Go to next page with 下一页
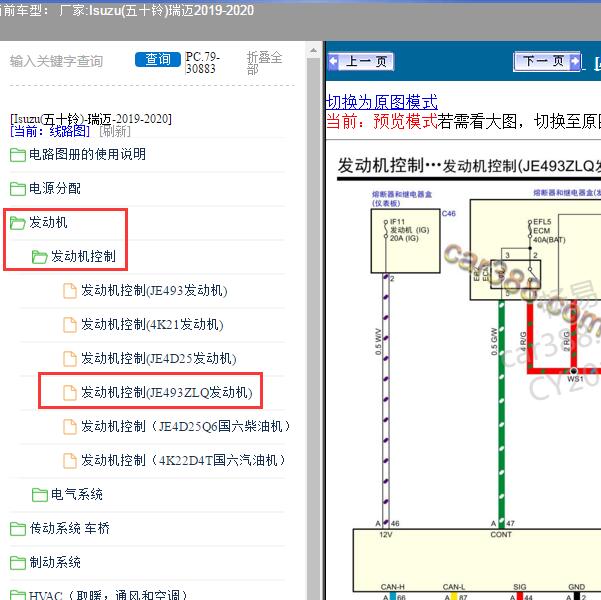 tap(547, 61)
